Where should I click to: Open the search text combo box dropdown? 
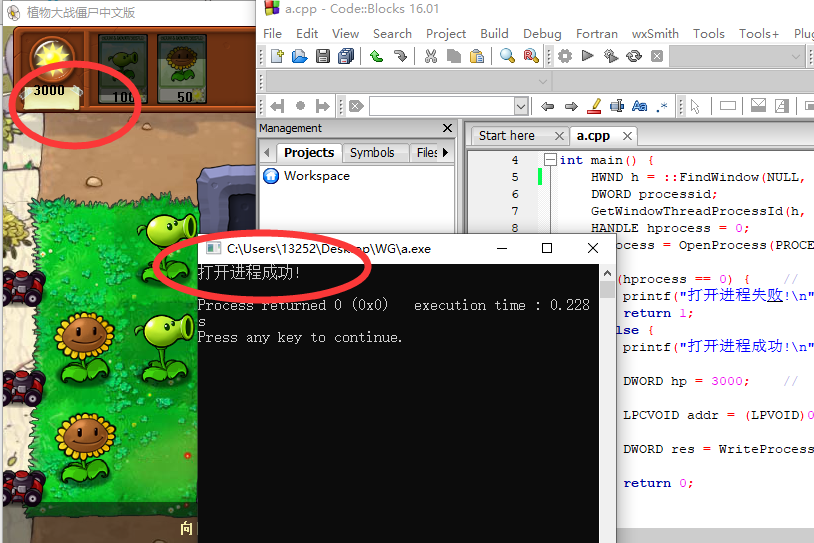[521, 106]
